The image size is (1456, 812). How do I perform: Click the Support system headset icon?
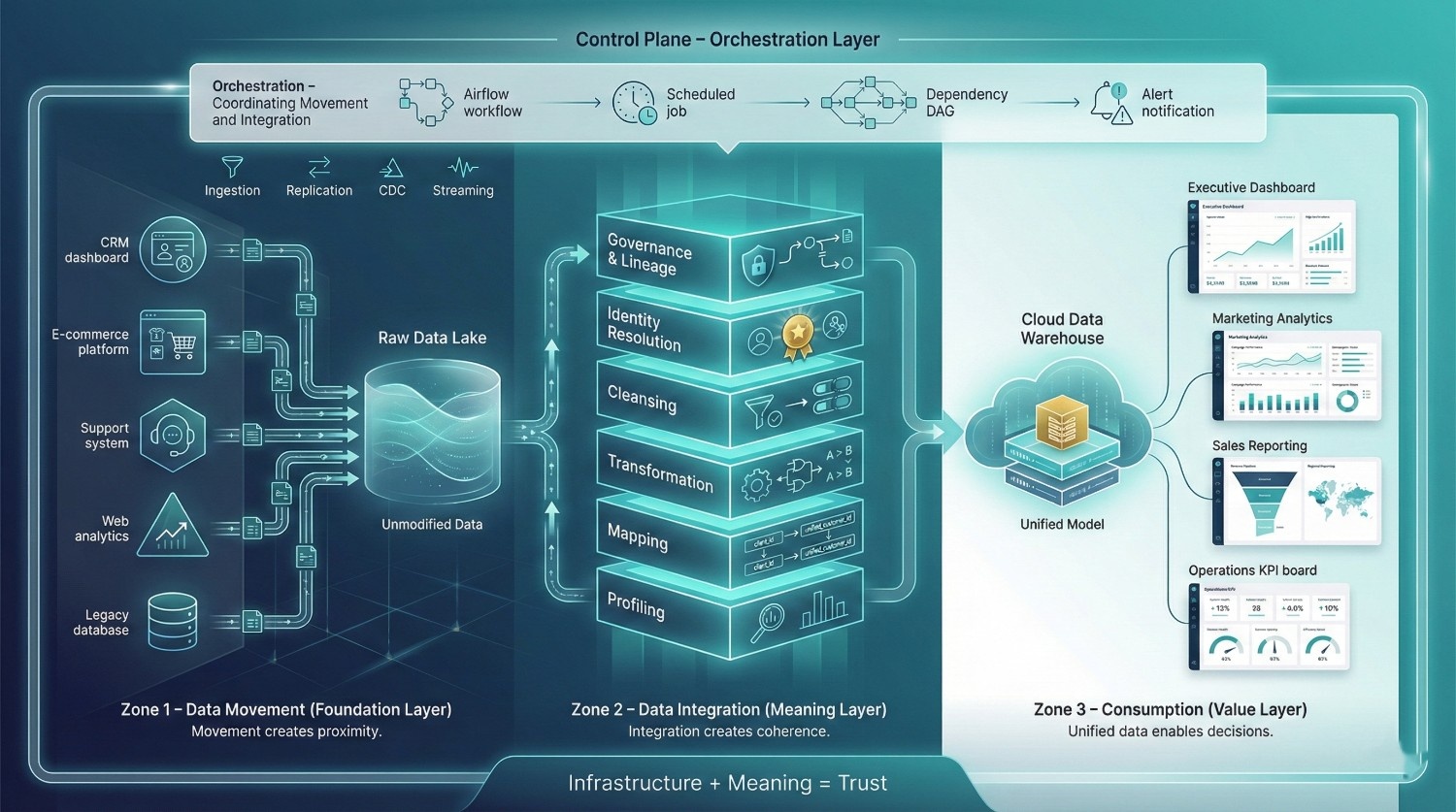tap(173, 436)
